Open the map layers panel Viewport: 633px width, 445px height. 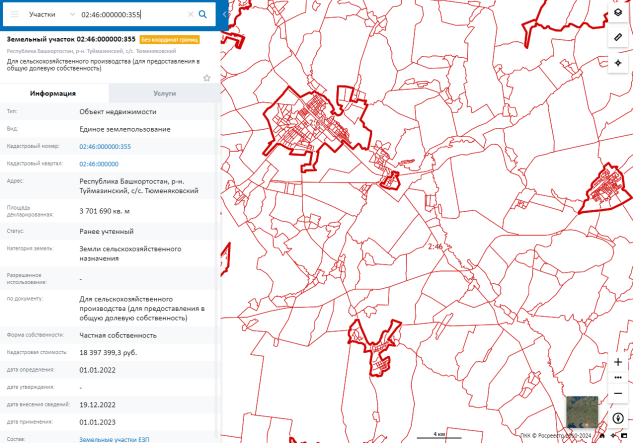(618, 12)
